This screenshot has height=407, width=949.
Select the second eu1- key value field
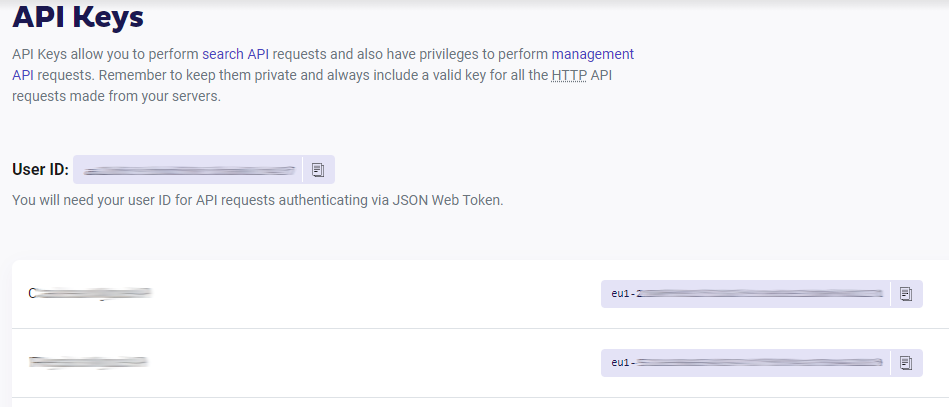(745, 362)
